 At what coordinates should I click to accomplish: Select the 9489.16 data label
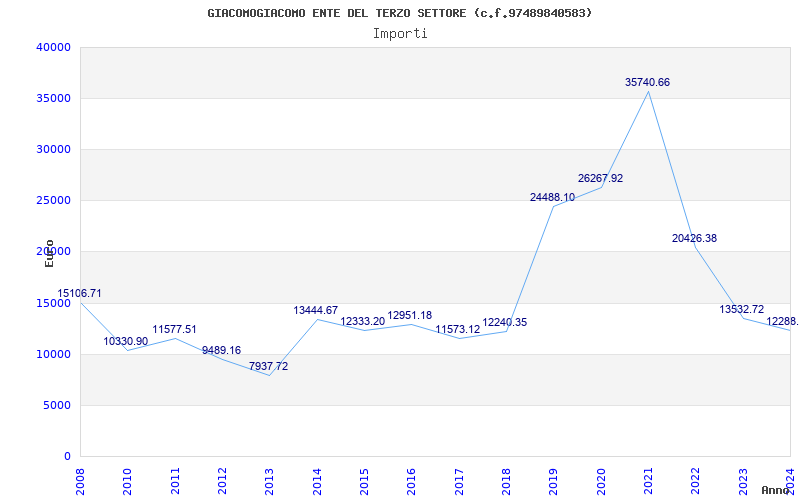(x=221, y=351)
